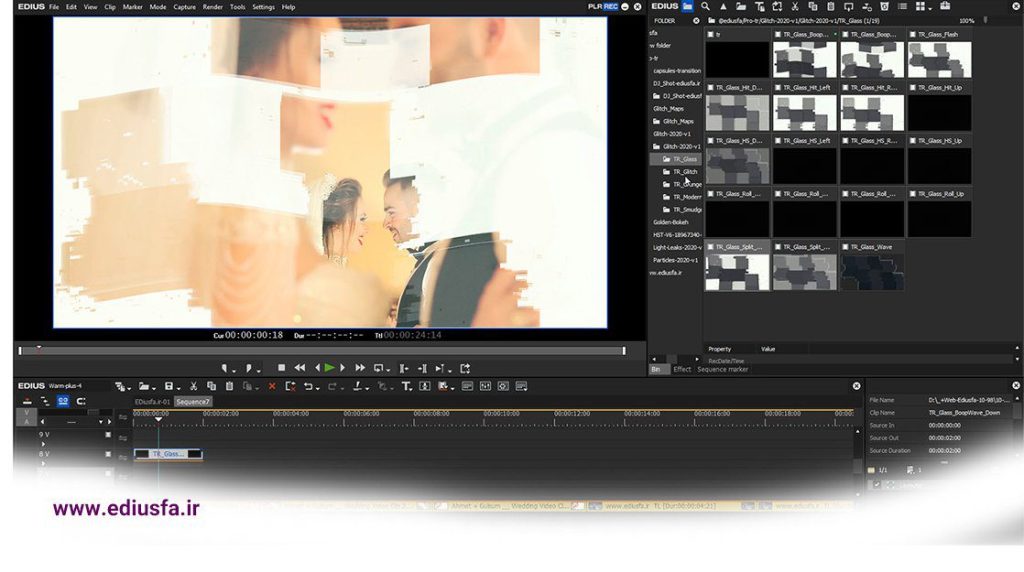Screen dimensions: 1024x572
Task: Close the FOLDER panel
Action: tap(696, 21)
